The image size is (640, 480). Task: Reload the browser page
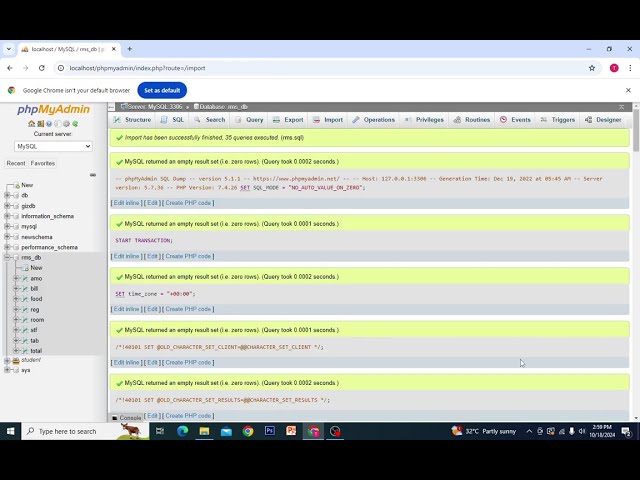(42, 68)
